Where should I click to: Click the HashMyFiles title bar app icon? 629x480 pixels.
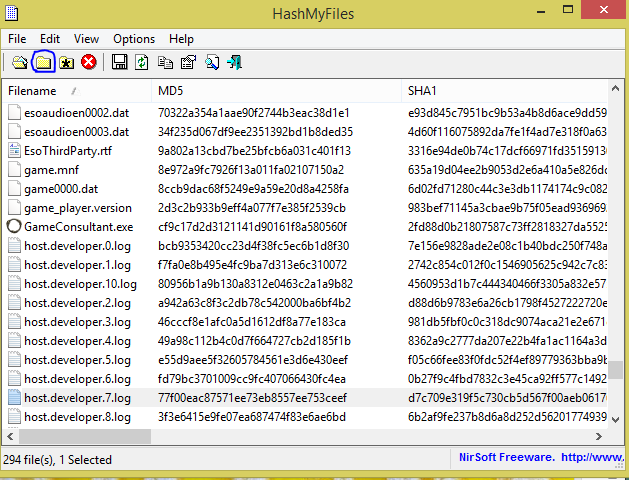12,13
